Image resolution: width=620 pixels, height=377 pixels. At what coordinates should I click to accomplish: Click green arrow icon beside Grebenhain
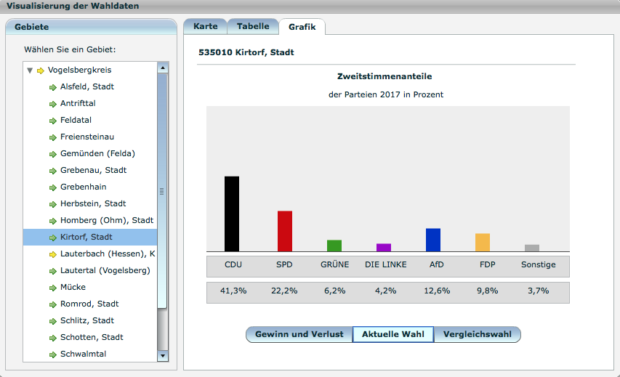coord(53,188)
